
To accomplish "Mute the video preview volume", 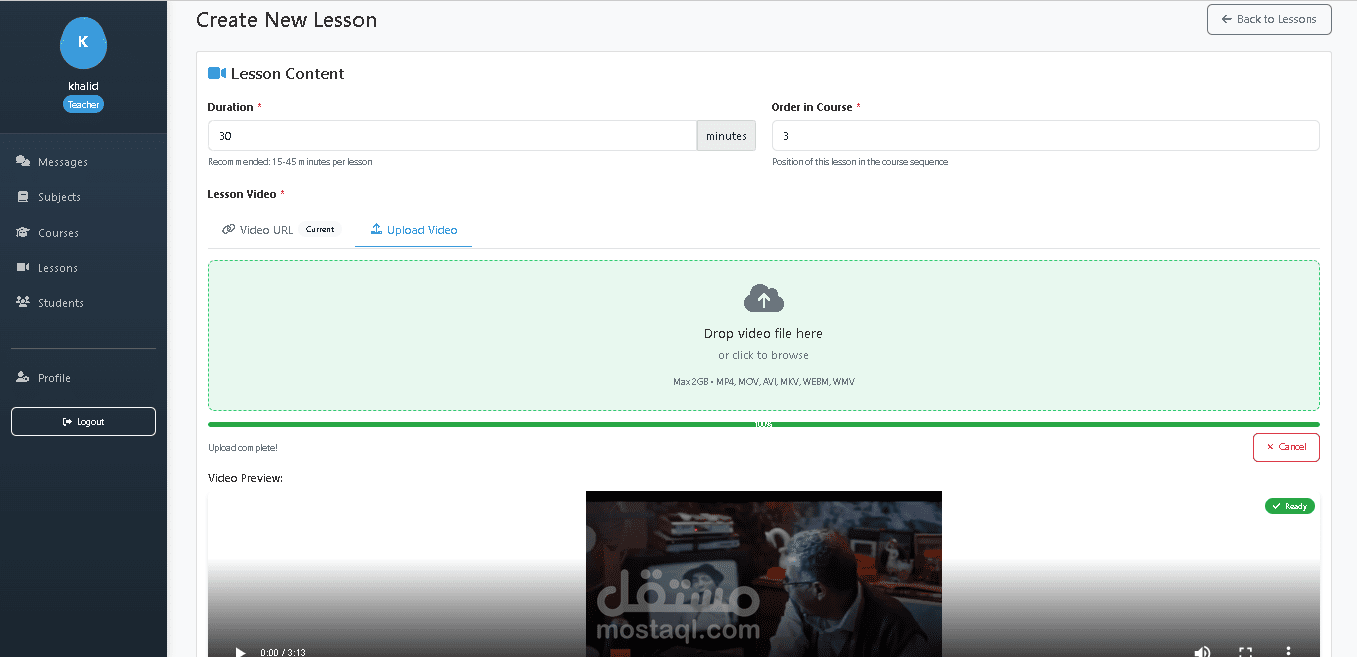I will 1202,652.
